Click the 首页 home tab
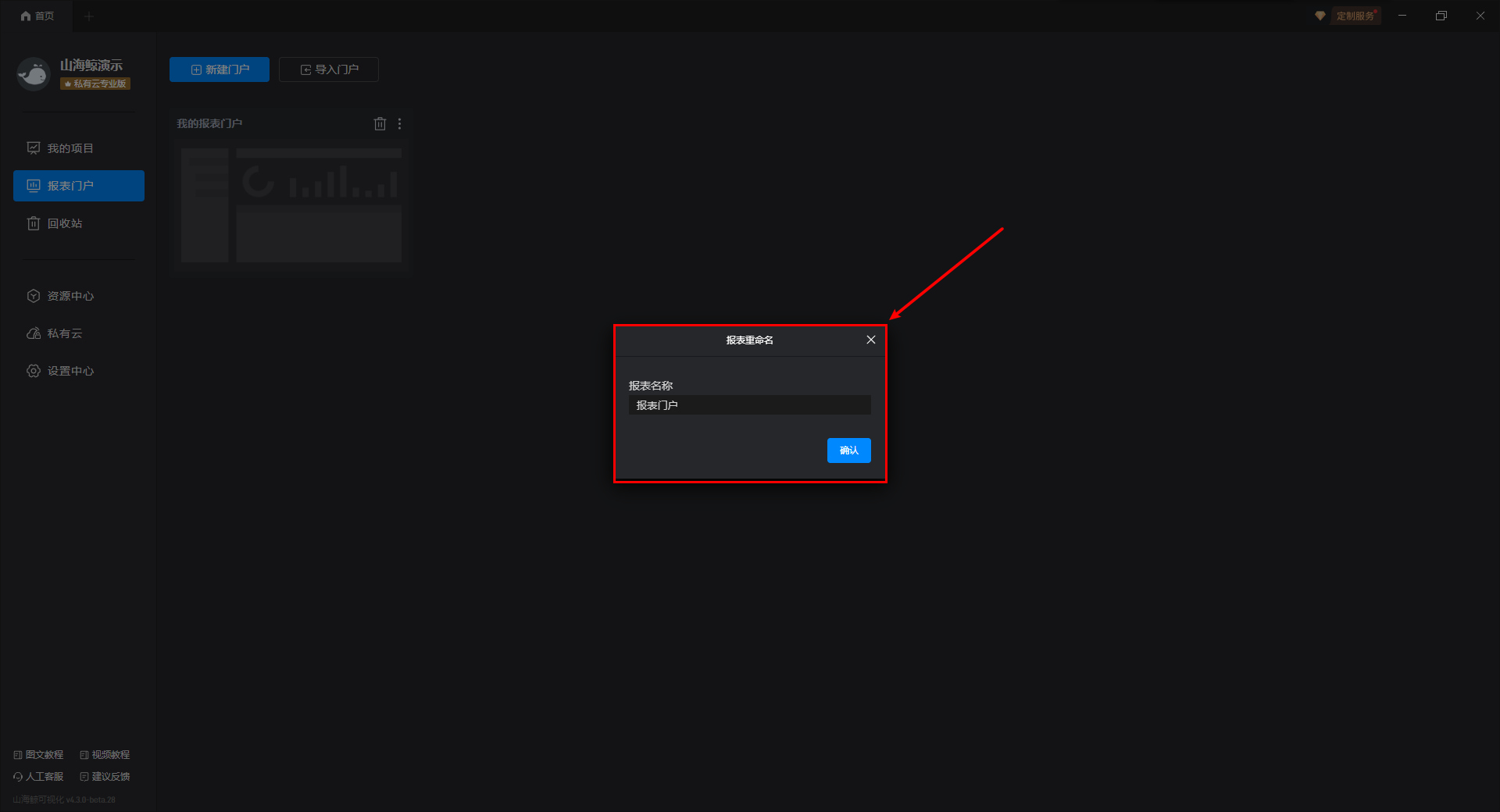Screen dimensions: 1500x812 click(37, 16)
